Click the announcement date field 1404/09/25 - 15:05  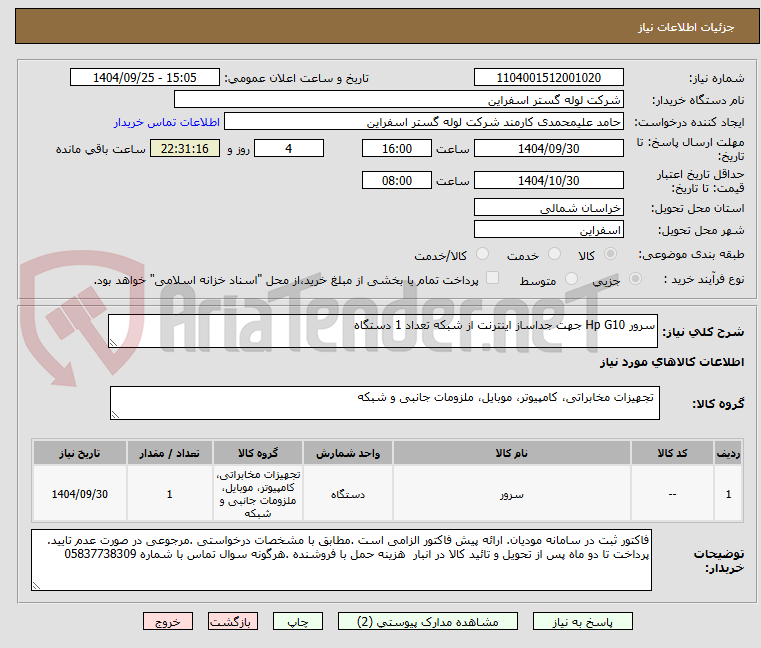145,78
